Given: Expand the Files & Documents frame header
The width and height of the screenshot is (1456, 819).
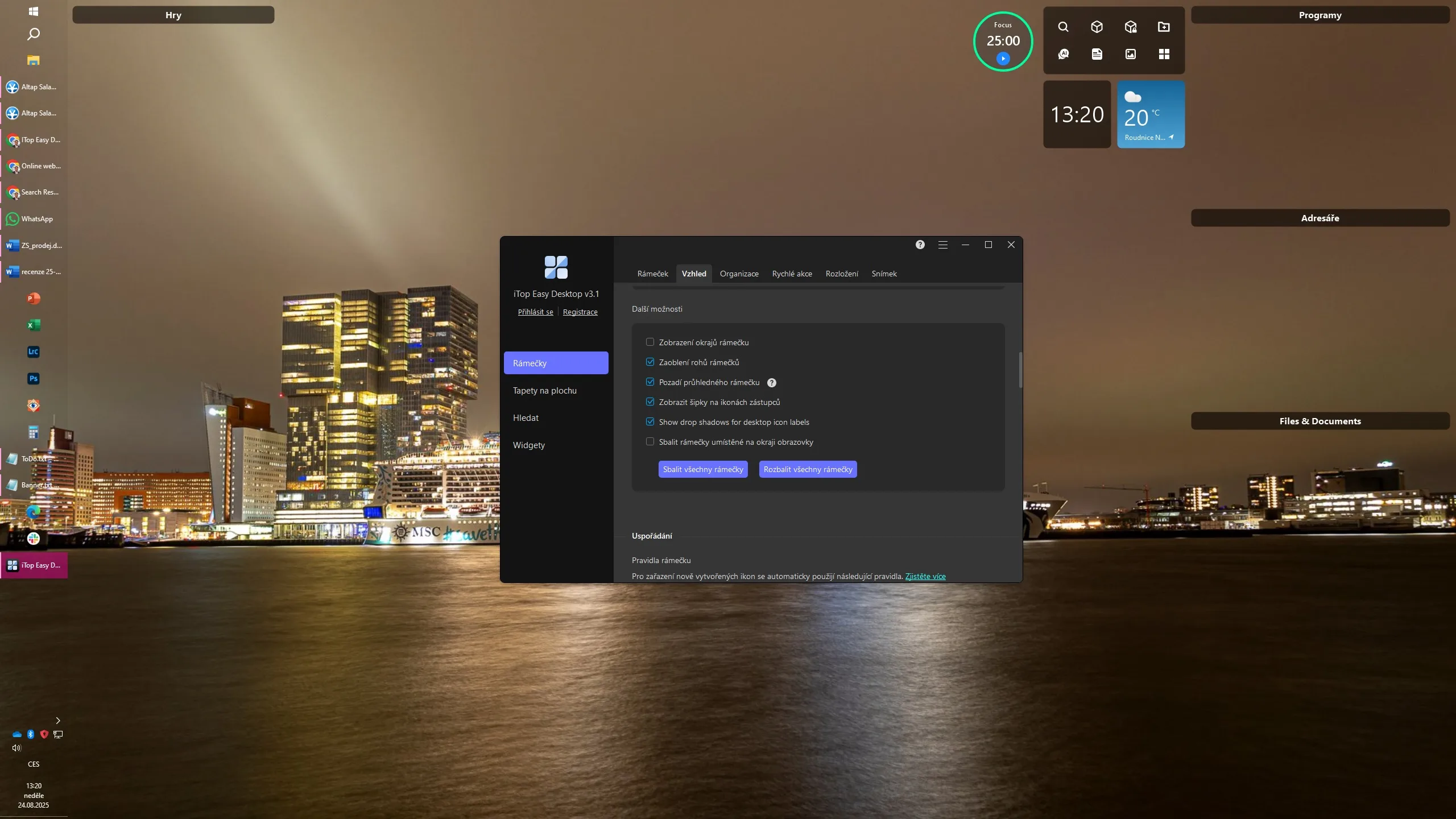Looking at the screenshot, I should 1319,421.
